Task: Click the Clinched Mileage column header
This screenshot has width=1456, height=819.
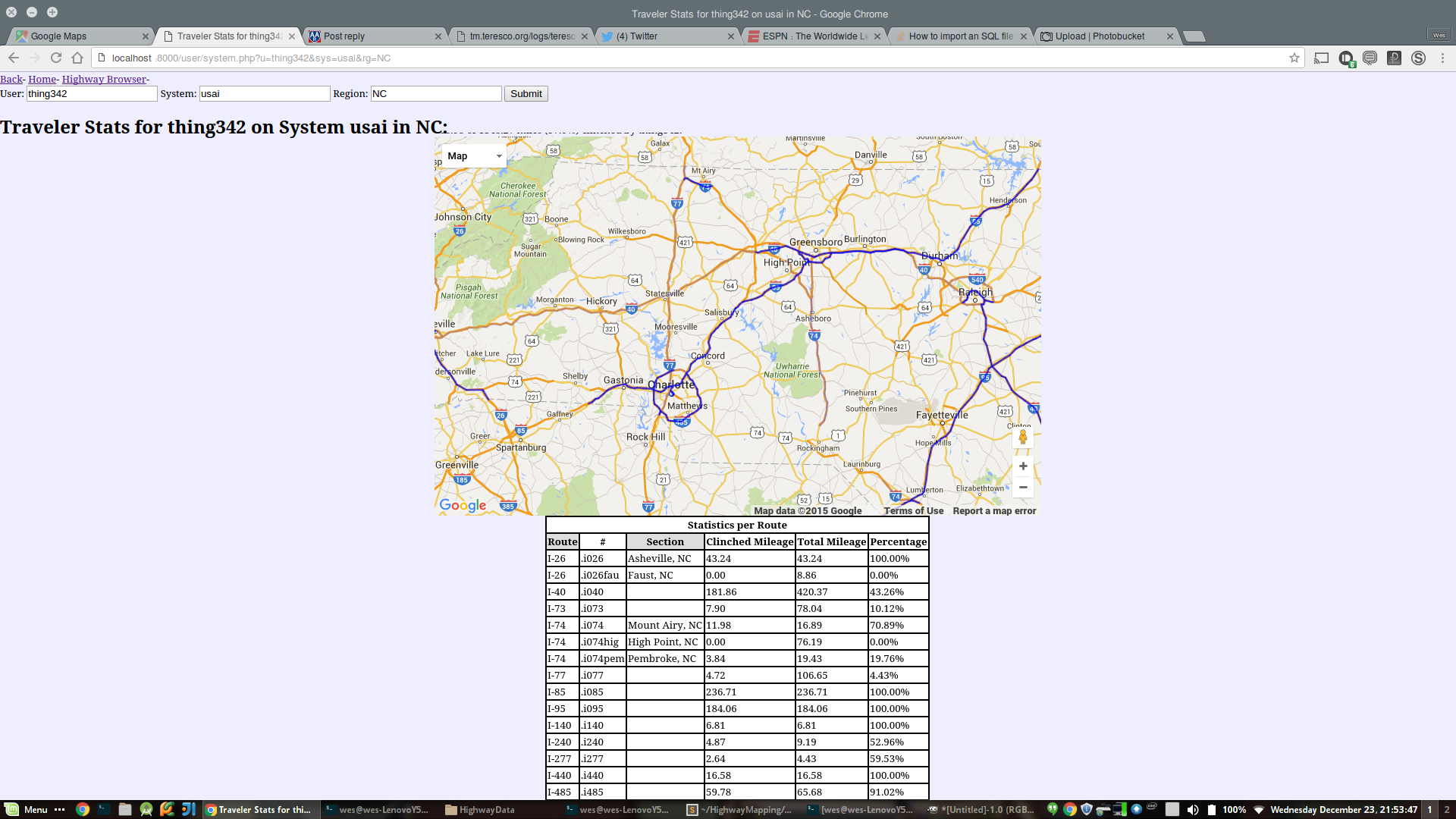Action: click(749, 541)
